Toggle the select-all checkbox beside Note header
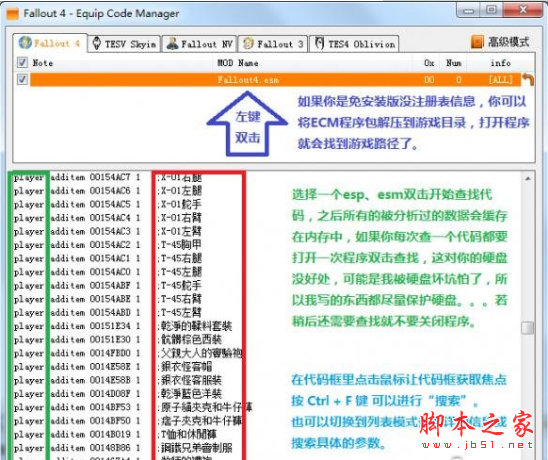This screenshot has height=460, width=548. pos(22,63)
